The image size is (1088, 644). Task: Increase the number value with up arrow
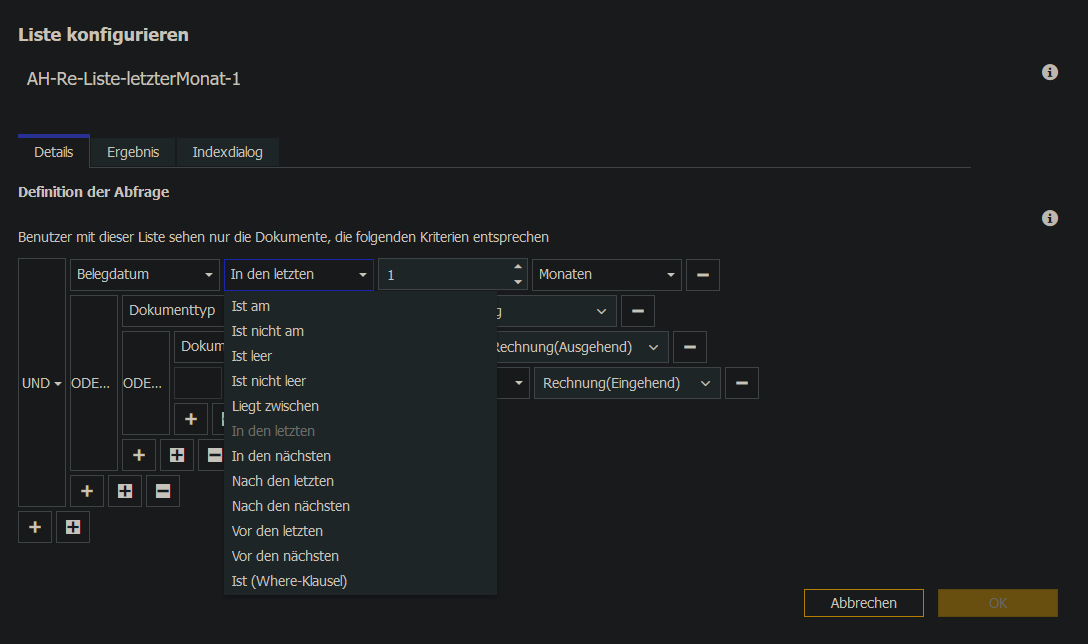tap(517, 267)
